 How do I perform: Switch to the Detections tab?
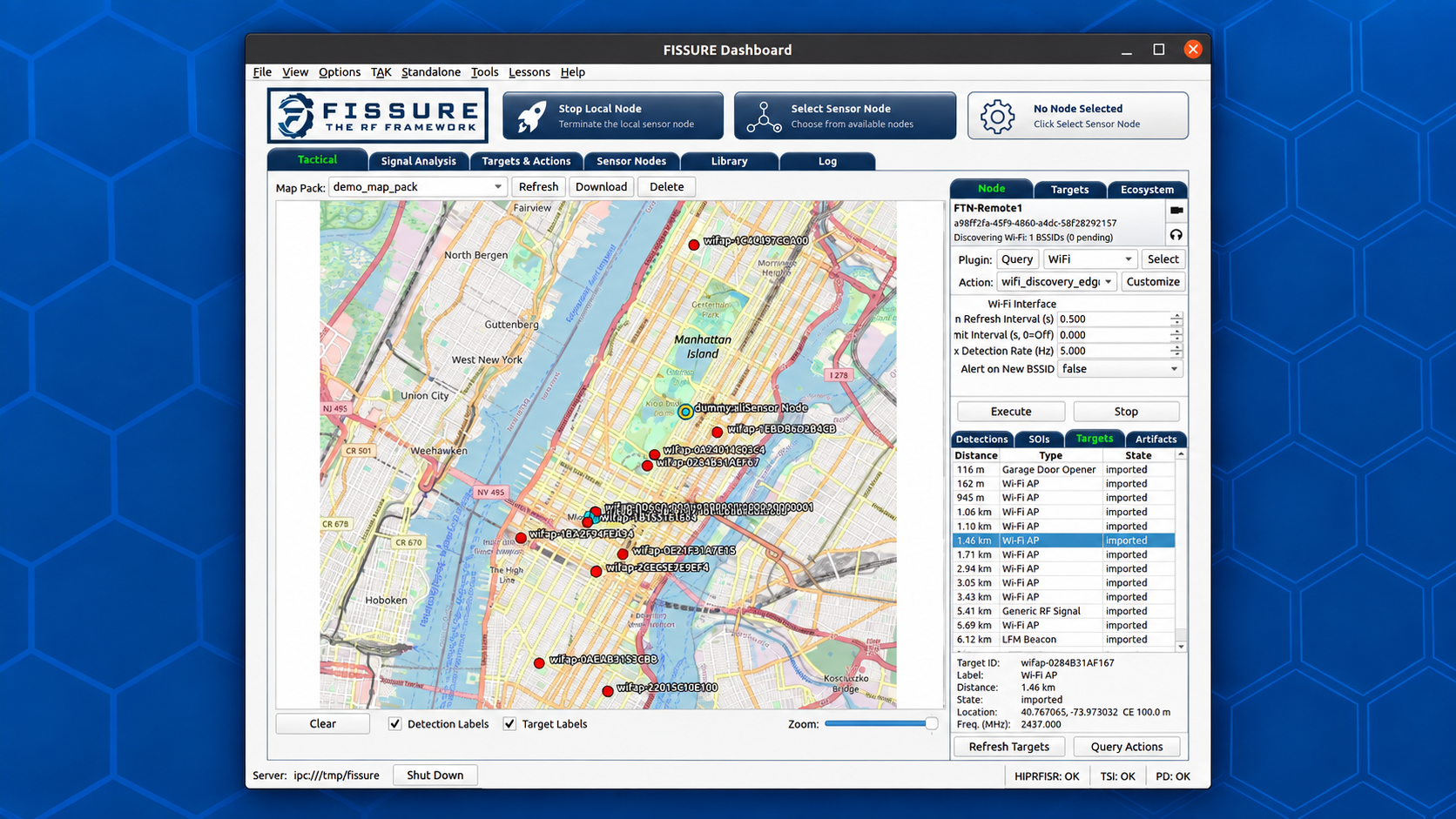click(982, 440)
